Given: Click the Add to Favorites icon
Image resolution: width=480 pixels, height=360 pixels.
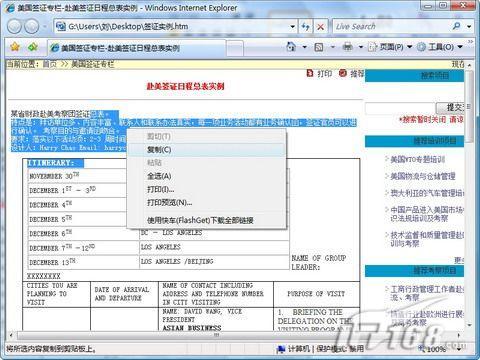Looking at the screenshot, I should (x=33, y=47).
